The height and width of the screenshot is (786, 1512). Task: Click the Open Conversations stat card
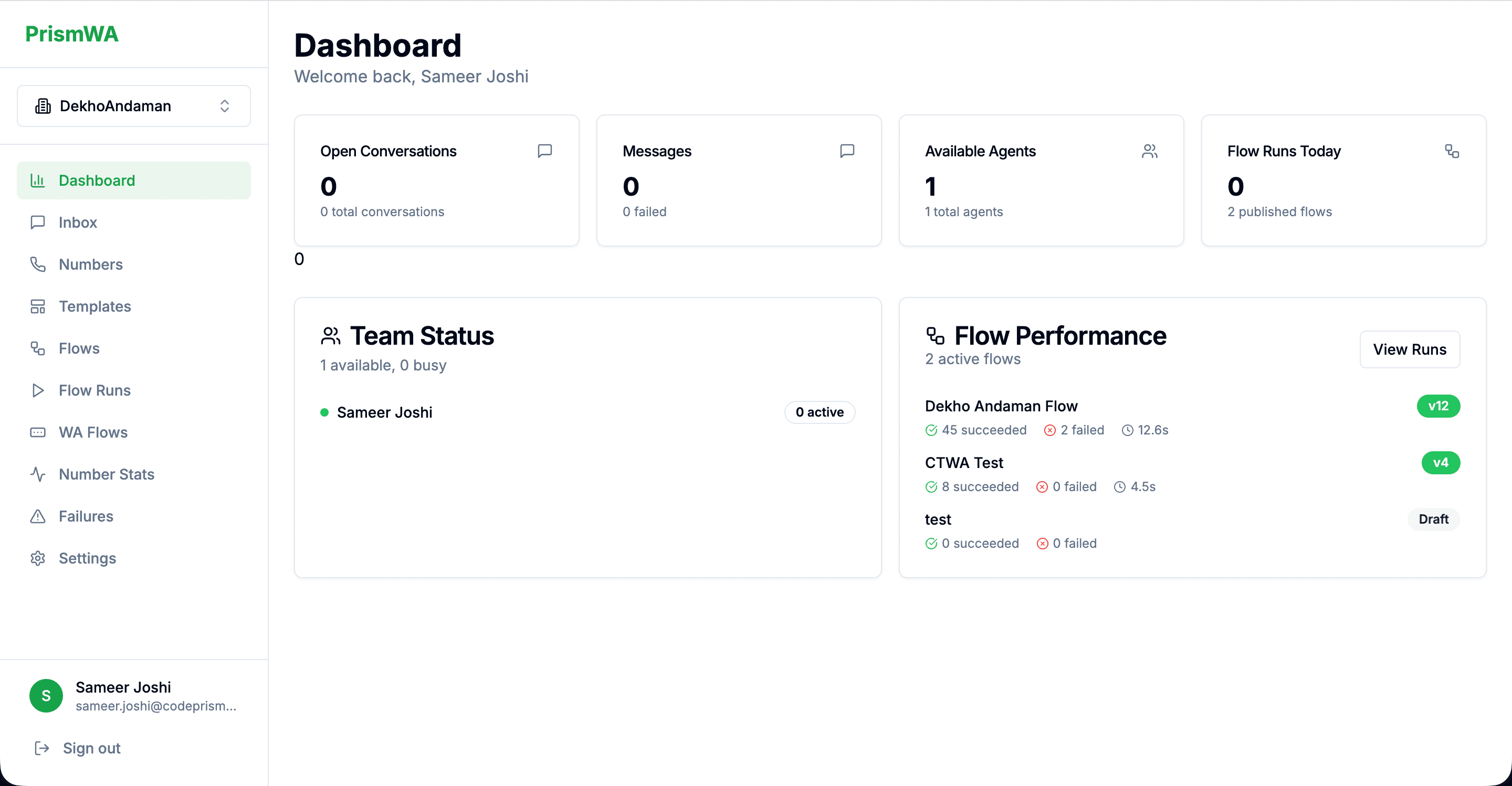pyautogui.click(x=436, y=180)
